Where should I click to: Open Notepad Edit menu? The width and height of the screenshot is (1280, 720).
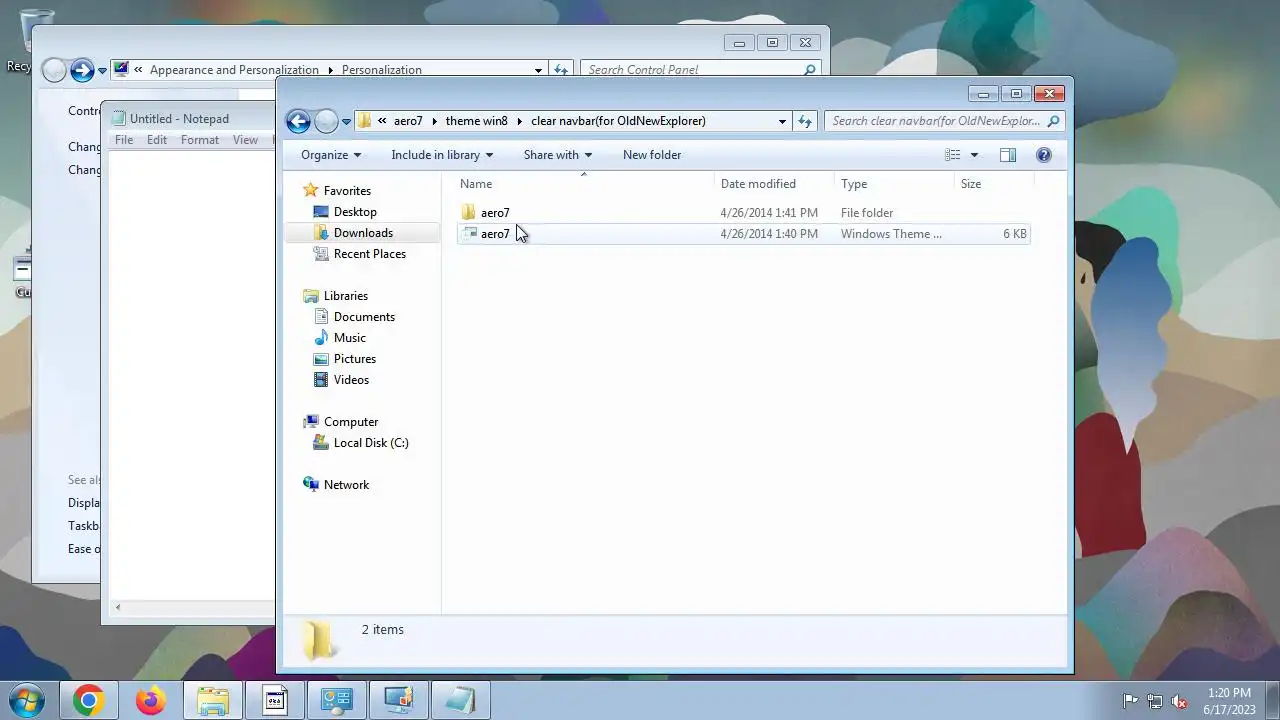(x=157, y=140)
